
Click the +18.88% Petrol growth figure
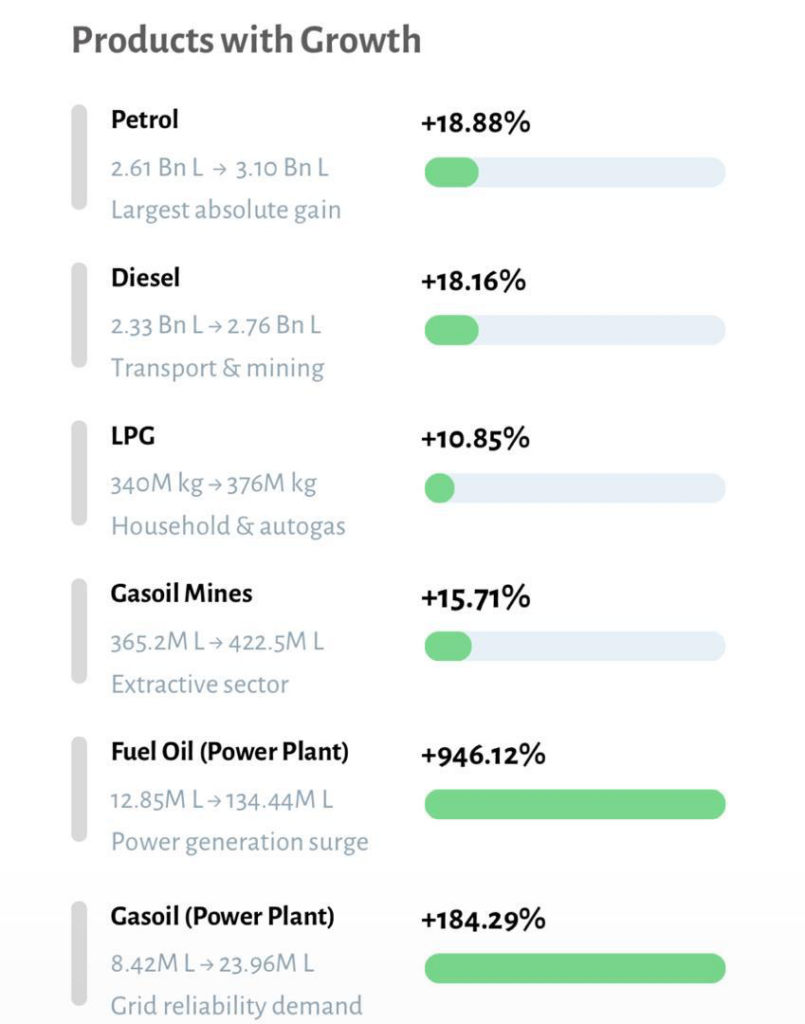475,124
